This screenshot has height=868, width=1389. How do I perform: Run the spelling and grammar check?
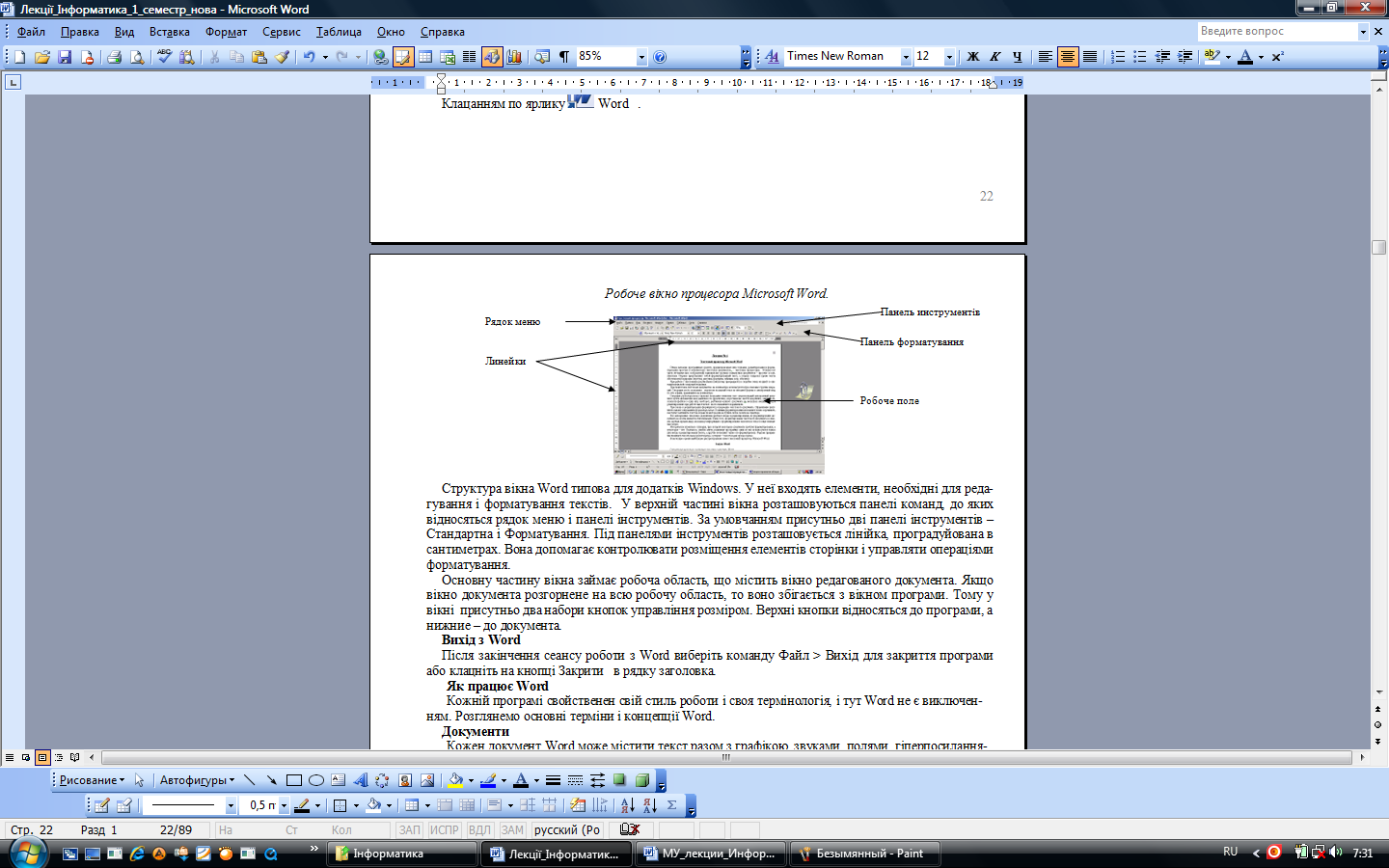click(165, 57)
